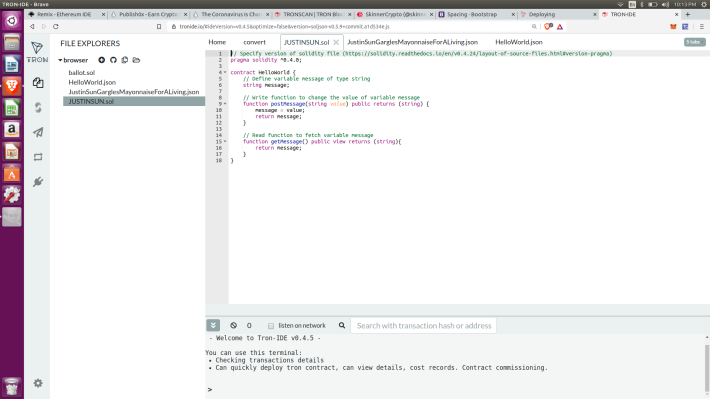
Task: Open ballot.sol in the file list
Action: click(x=82, y=72)
